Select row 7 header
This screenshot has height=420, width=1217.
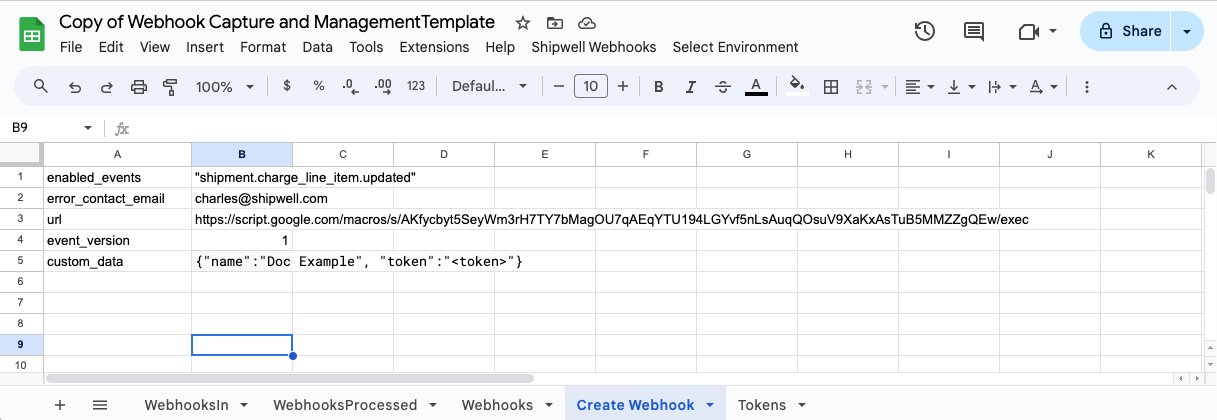click(21, 303)
